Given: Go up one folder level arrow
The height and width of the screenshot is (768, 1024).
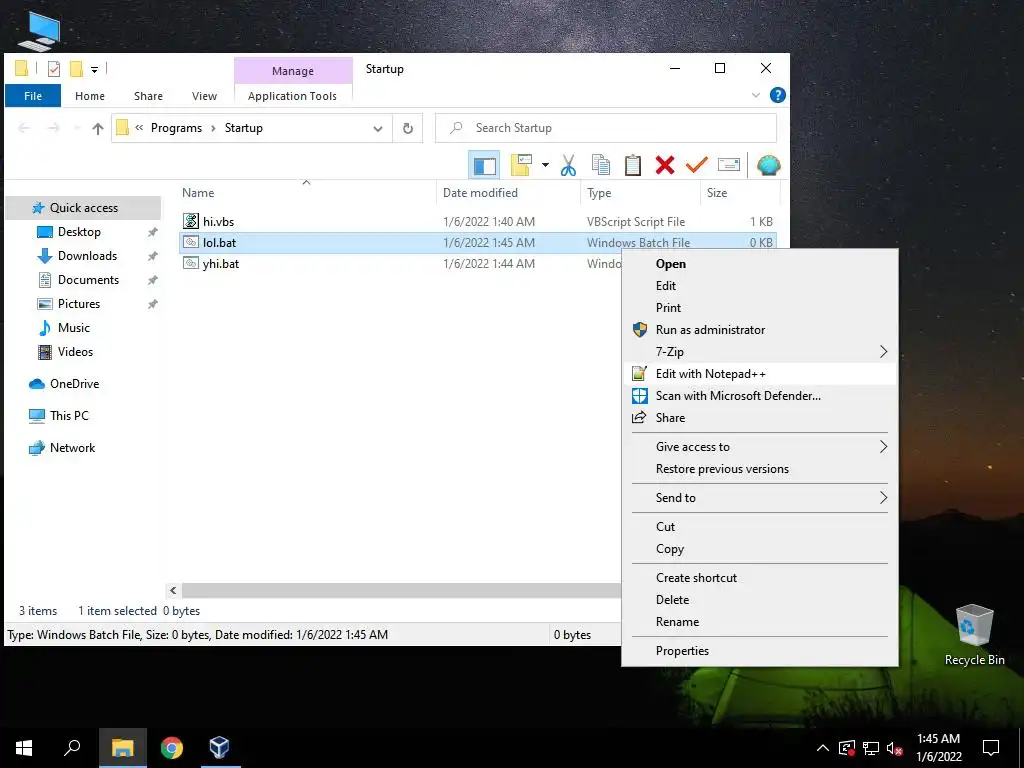Looking at the screenshot, I should point(97,129).
